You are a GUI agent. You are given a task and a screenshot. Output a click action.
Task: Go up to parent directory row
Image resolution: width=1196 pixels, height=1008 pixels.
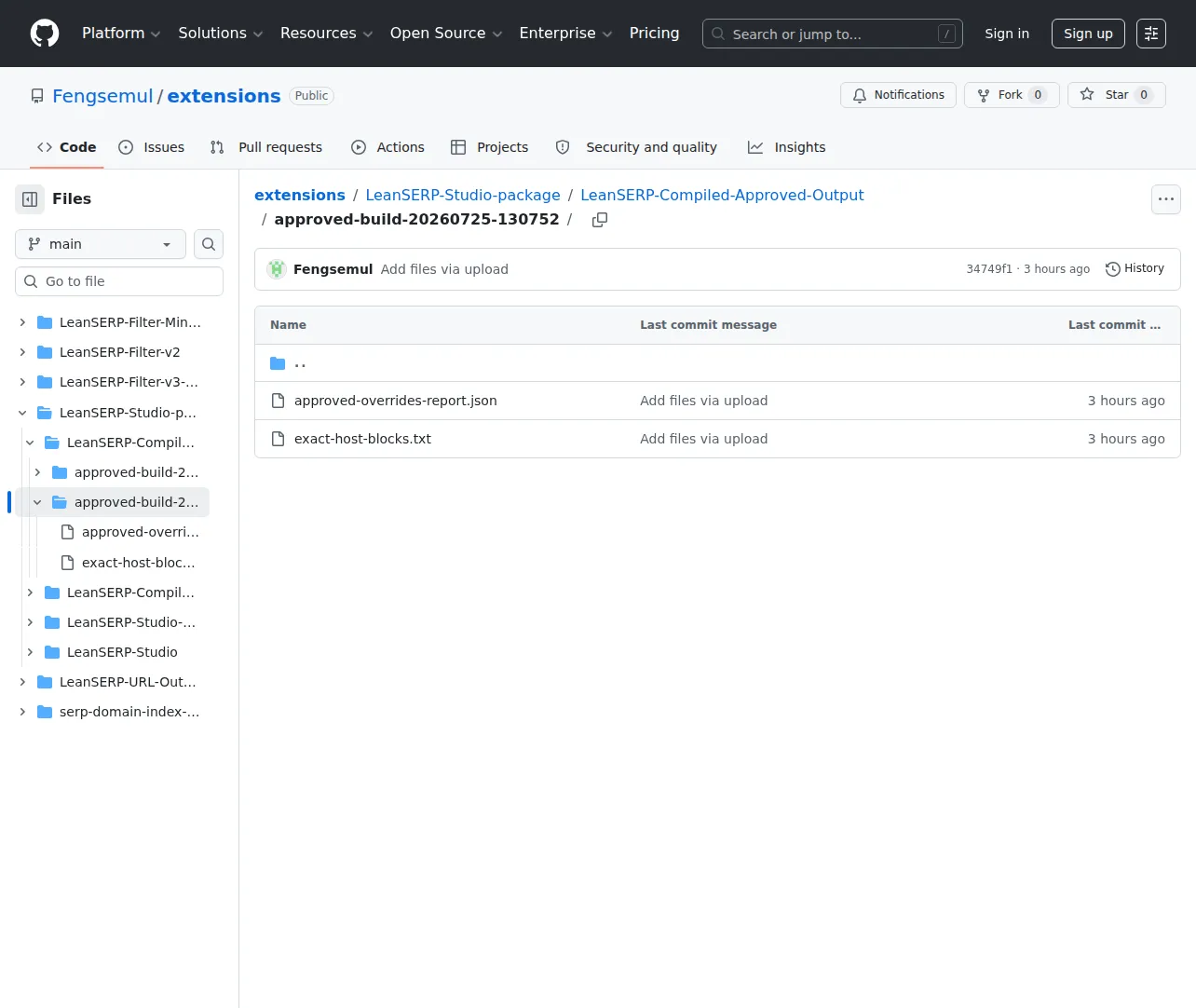(x=717, y=363)
